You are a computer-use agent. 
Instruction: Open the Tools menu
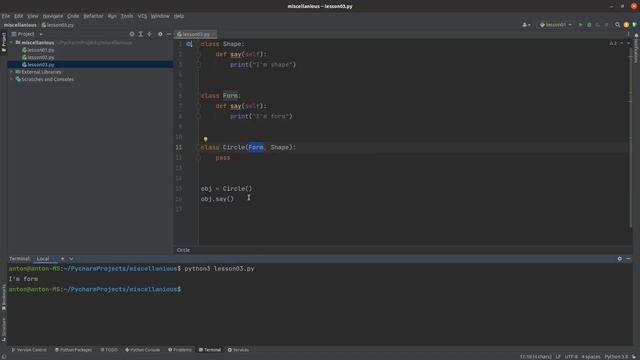coord(127,16)
